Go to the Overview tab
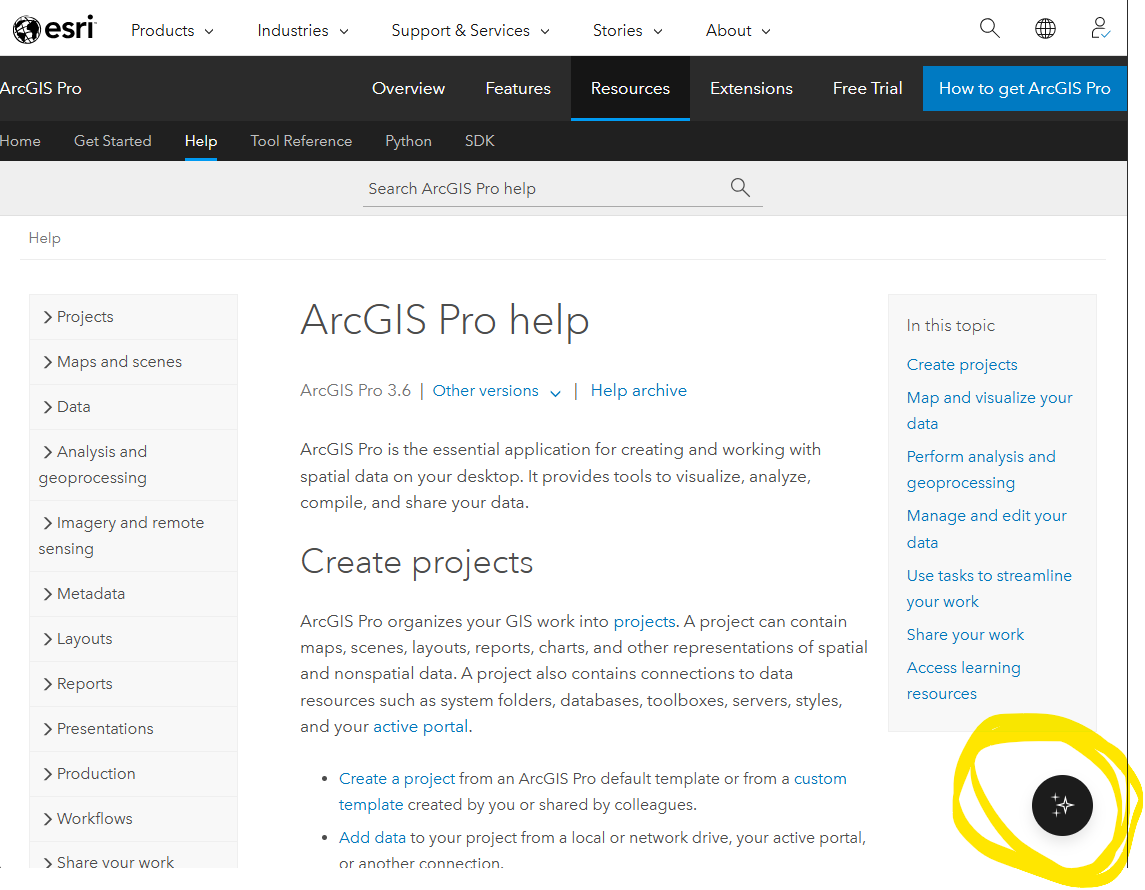 (x=408, y=88)
